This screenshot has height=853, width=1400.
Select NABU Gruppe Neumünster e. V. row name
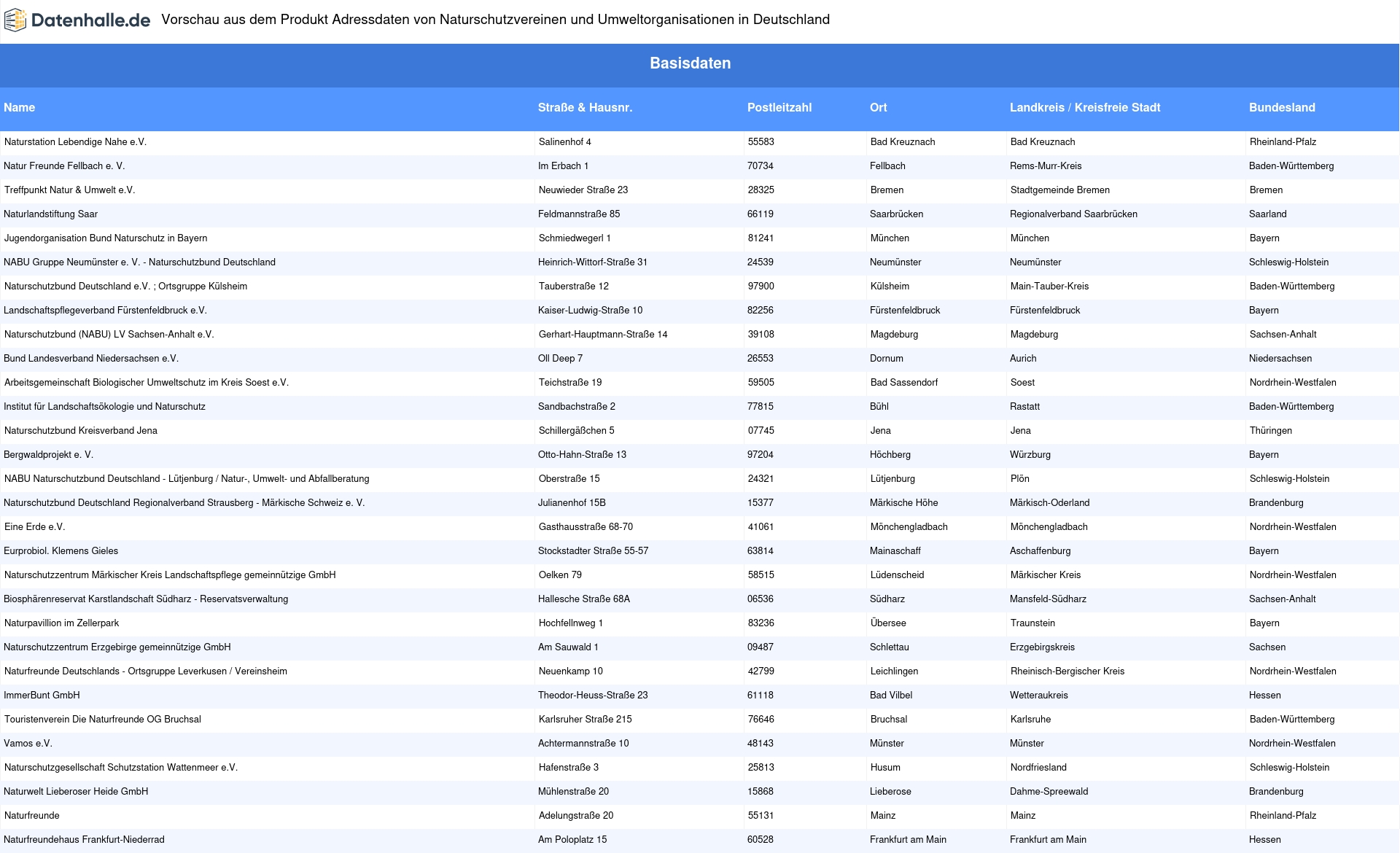(x=139, y=262)
